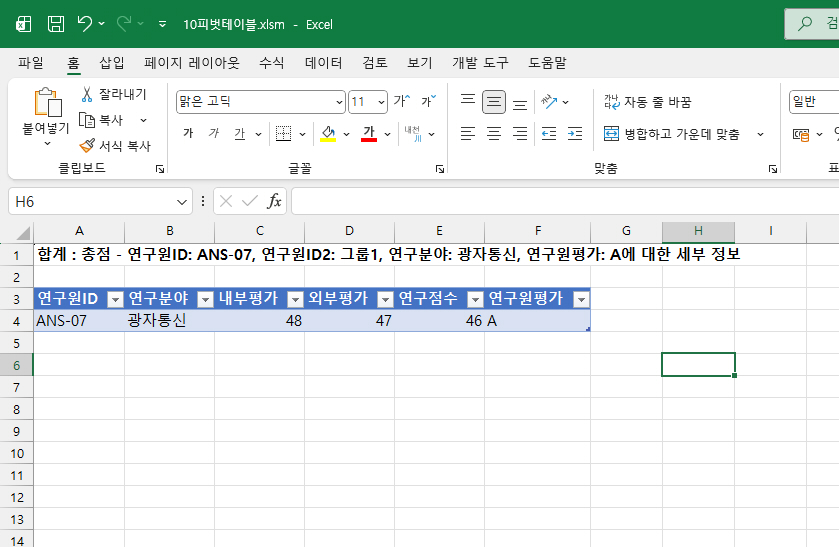Click the Cut (잘라내기) scissors icon
The image size is (839, 547).
pyautogui.click(x=87, y=94)
